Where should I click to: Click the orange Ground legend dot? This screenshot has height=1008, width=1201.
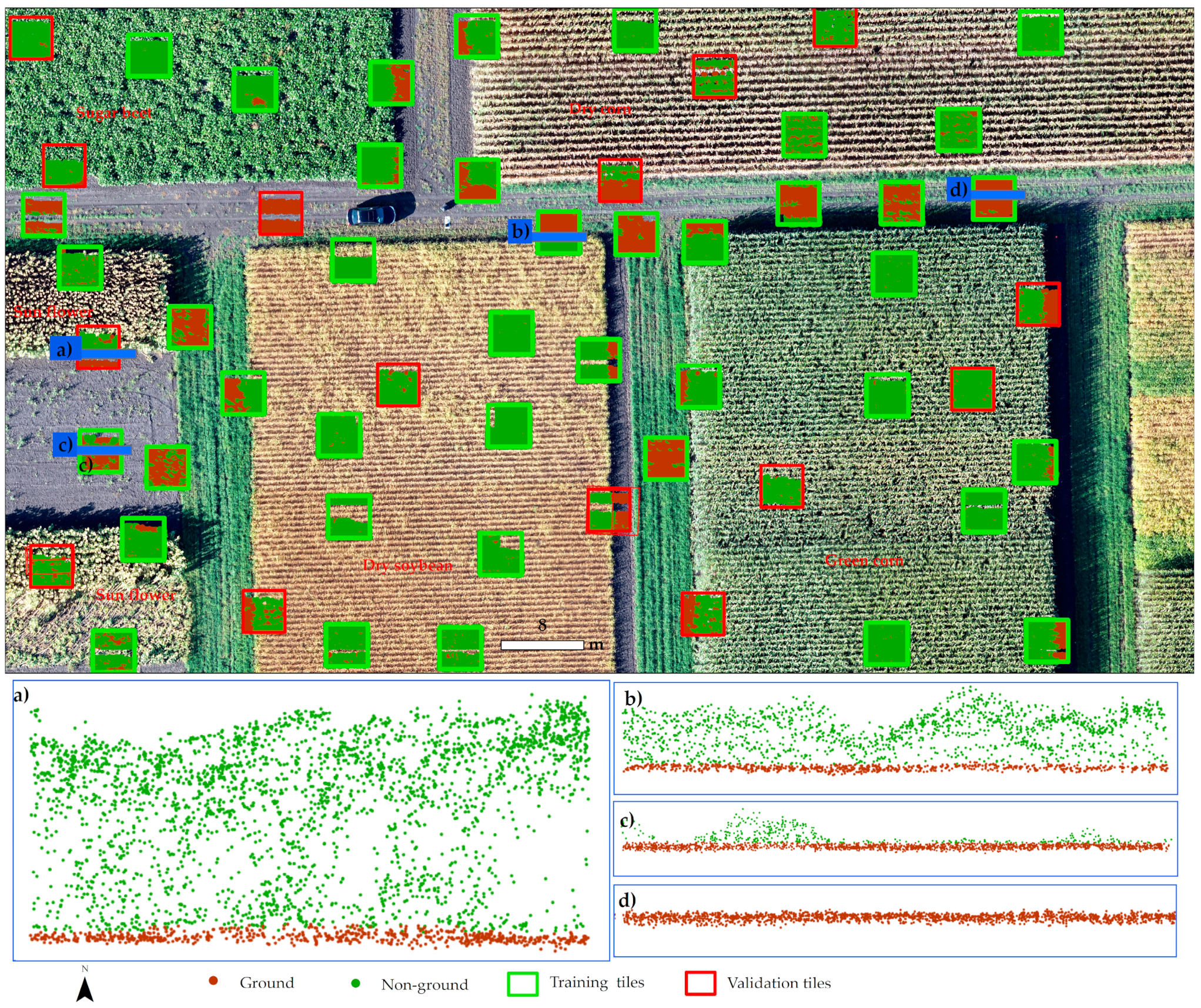tap(213, 981)
